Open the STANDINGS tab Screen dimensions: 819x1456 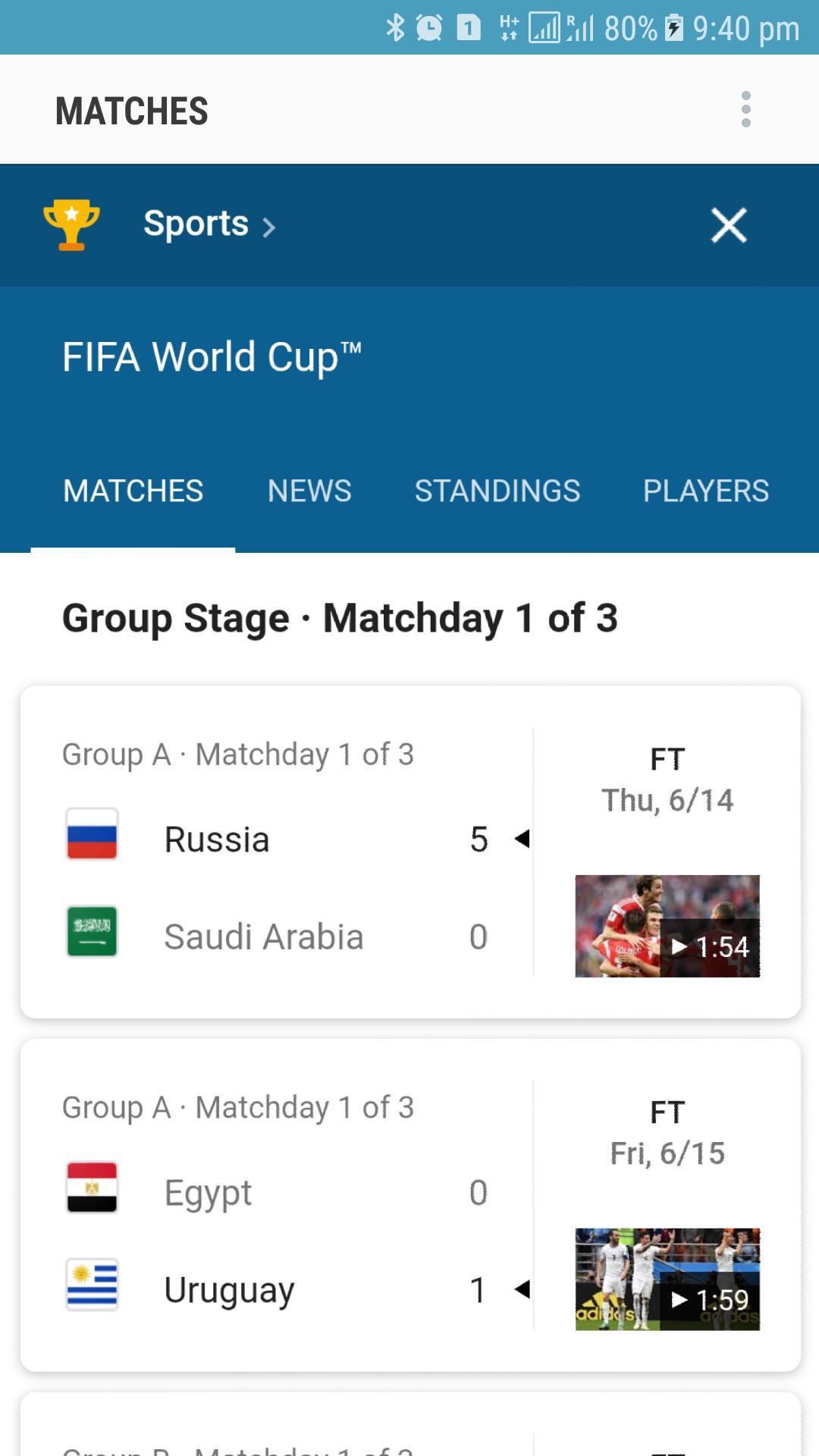(497, 491)
